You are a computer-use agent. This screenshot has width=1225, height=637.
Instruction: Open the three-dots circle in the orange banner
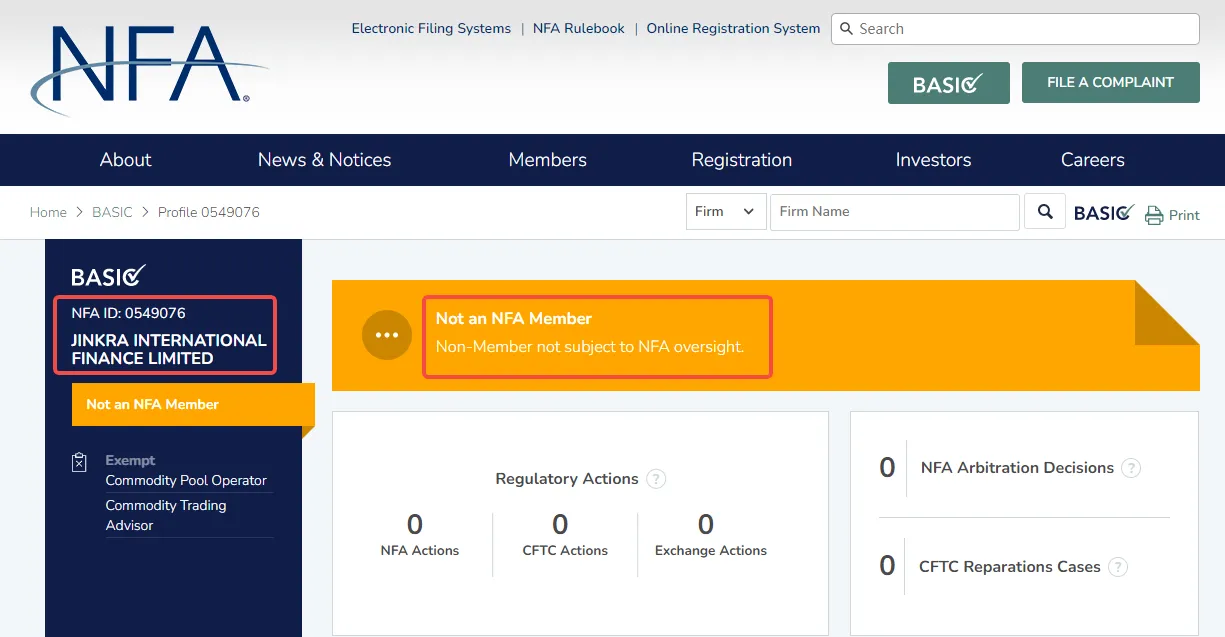[387, 335]
